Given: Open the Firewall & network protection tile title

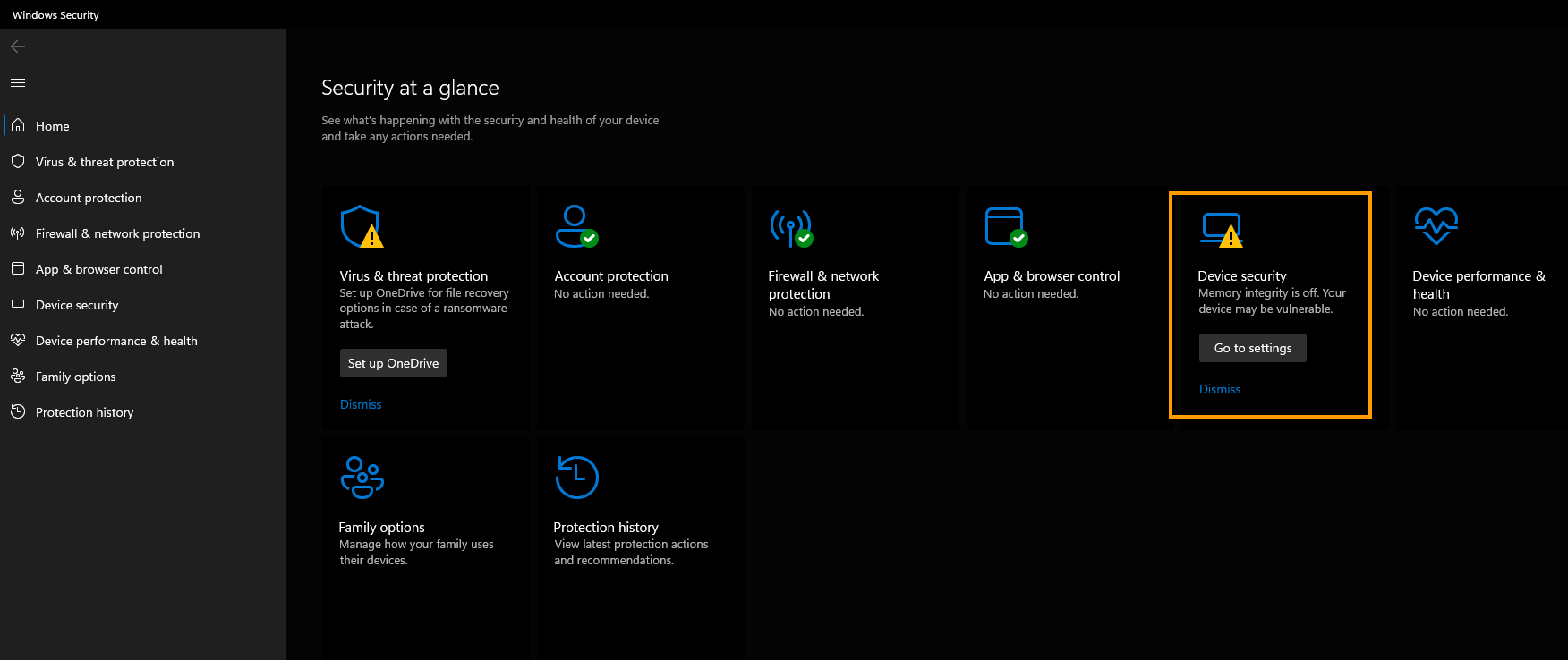Looking at the screenshot, I should (x=823, y=285).
